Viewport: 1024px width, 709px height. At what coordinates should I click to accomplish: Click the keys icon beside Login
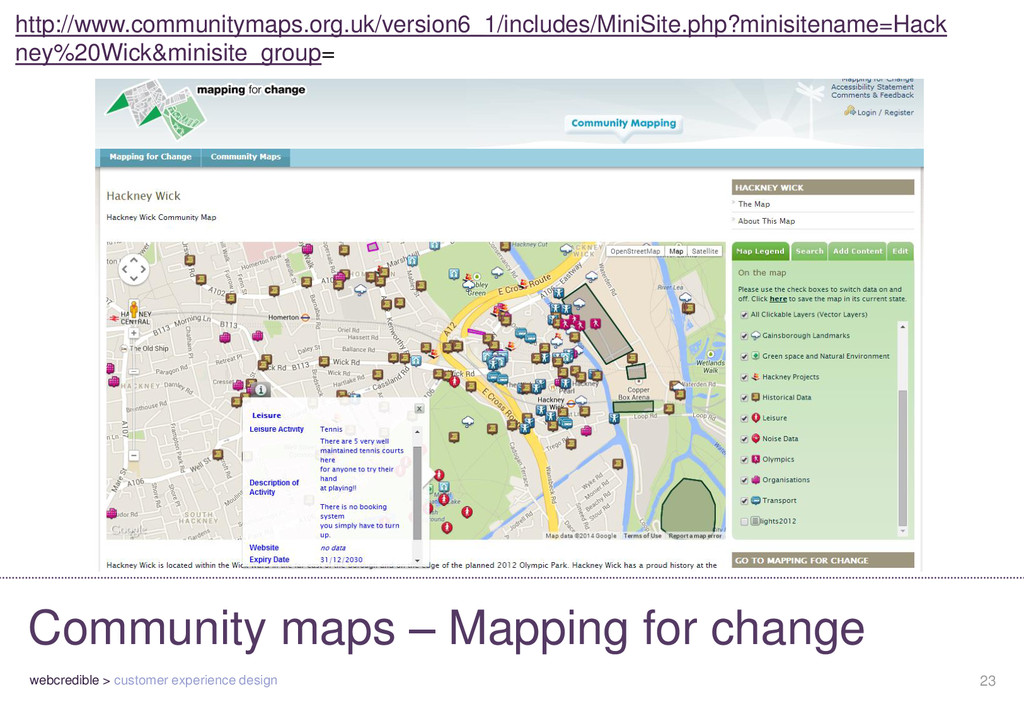click(849, 112)
